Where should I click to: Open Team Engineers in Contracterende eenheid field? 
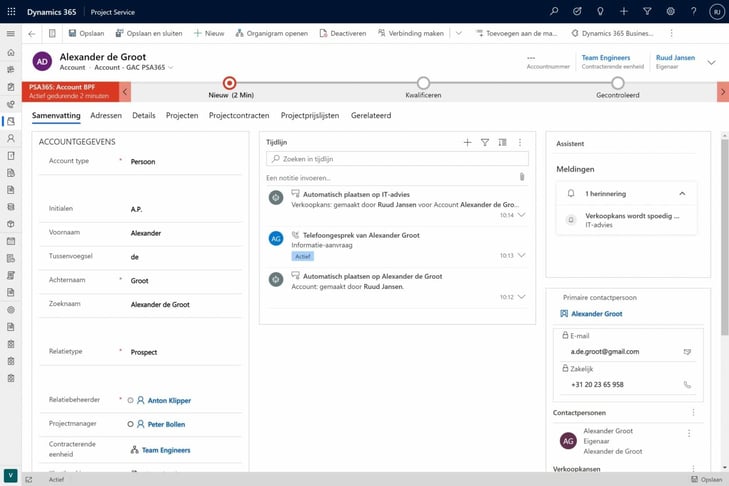point(166,450)
